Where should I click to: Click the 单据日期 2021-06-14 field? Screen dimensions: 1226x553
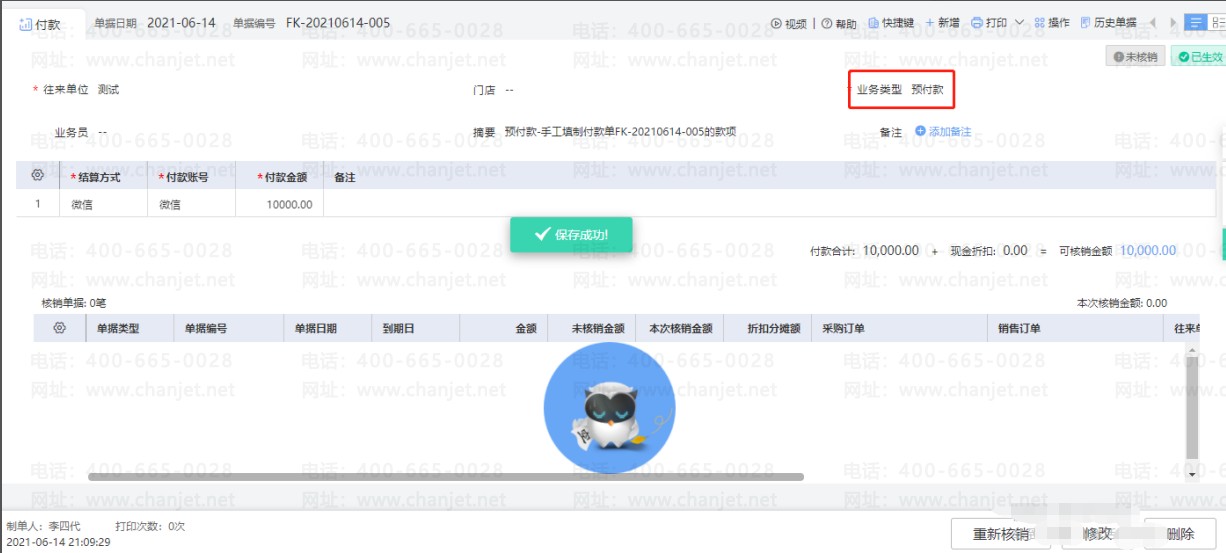click(x=155, y=23)
